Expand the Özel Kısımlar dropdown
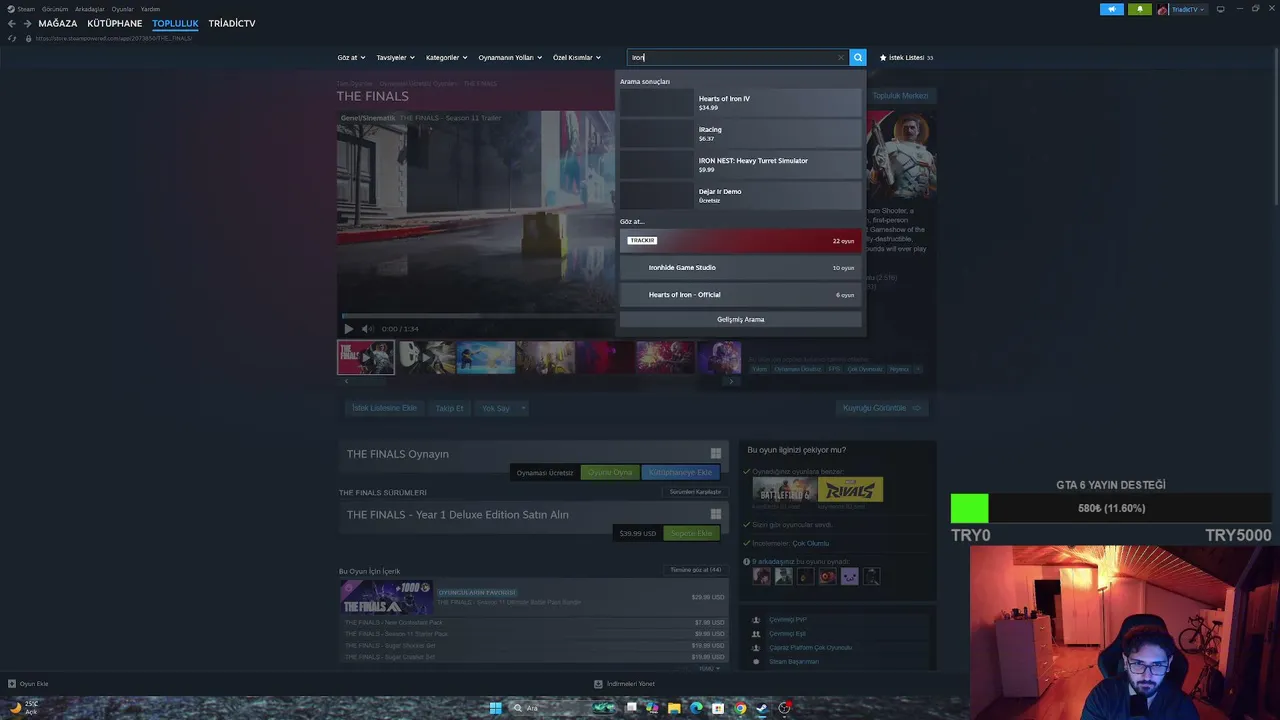1280x720 pixels. [x=577, y=57]
